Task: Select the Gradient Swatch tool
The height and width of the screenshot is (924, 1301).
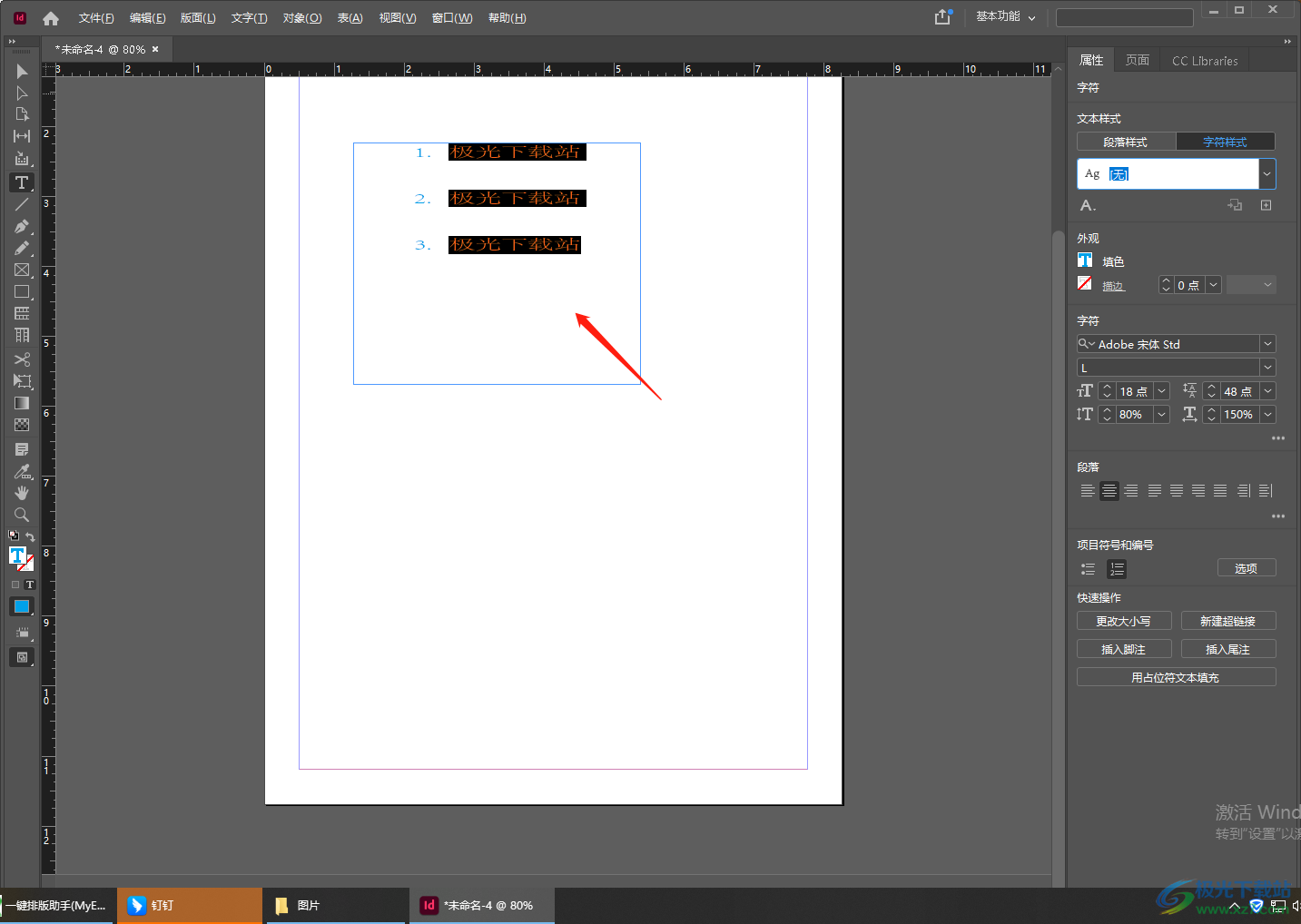Action: coord(22,403)
